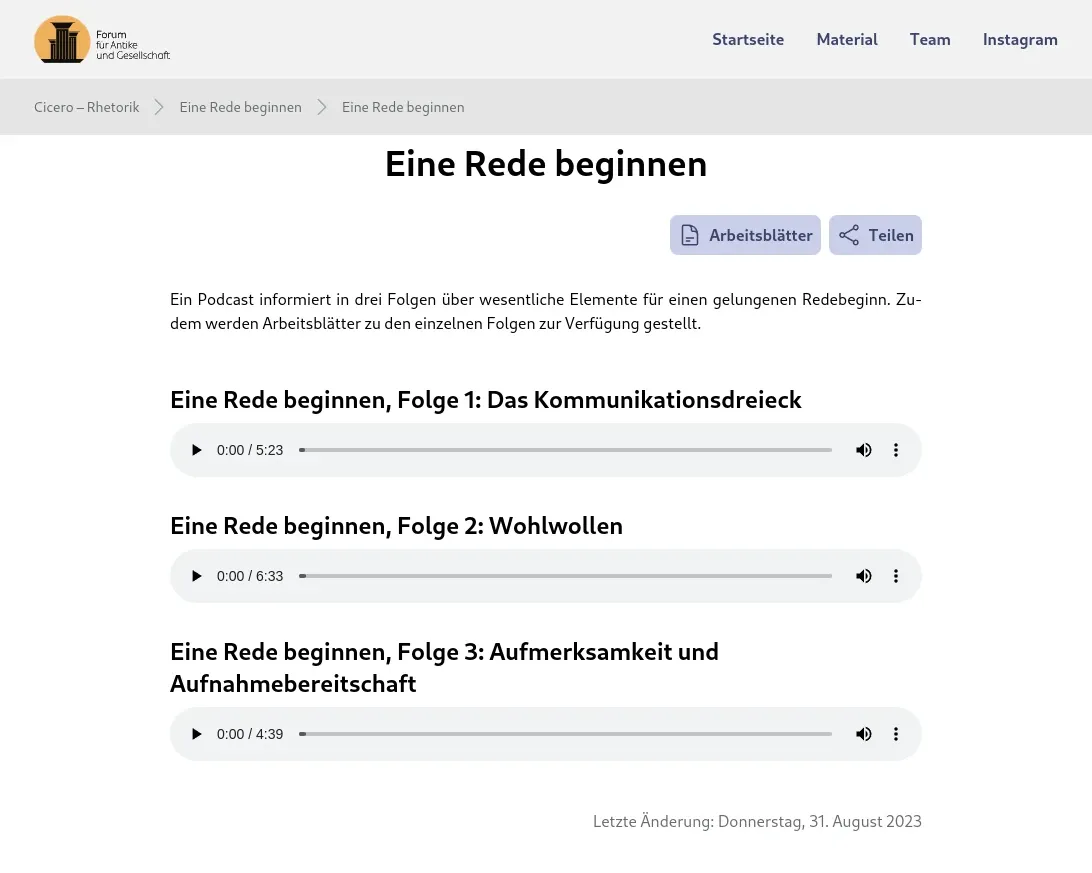Image resolution: width=1092 pixels, height=873 pixels.
Task: Click the document icon on Arbeitsblätter button
Action: (690, 235)
